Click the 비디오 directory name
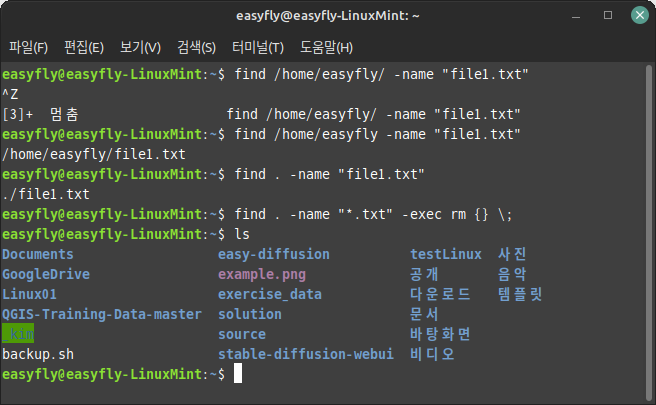656x405 pixels. [x=432, y=354]
